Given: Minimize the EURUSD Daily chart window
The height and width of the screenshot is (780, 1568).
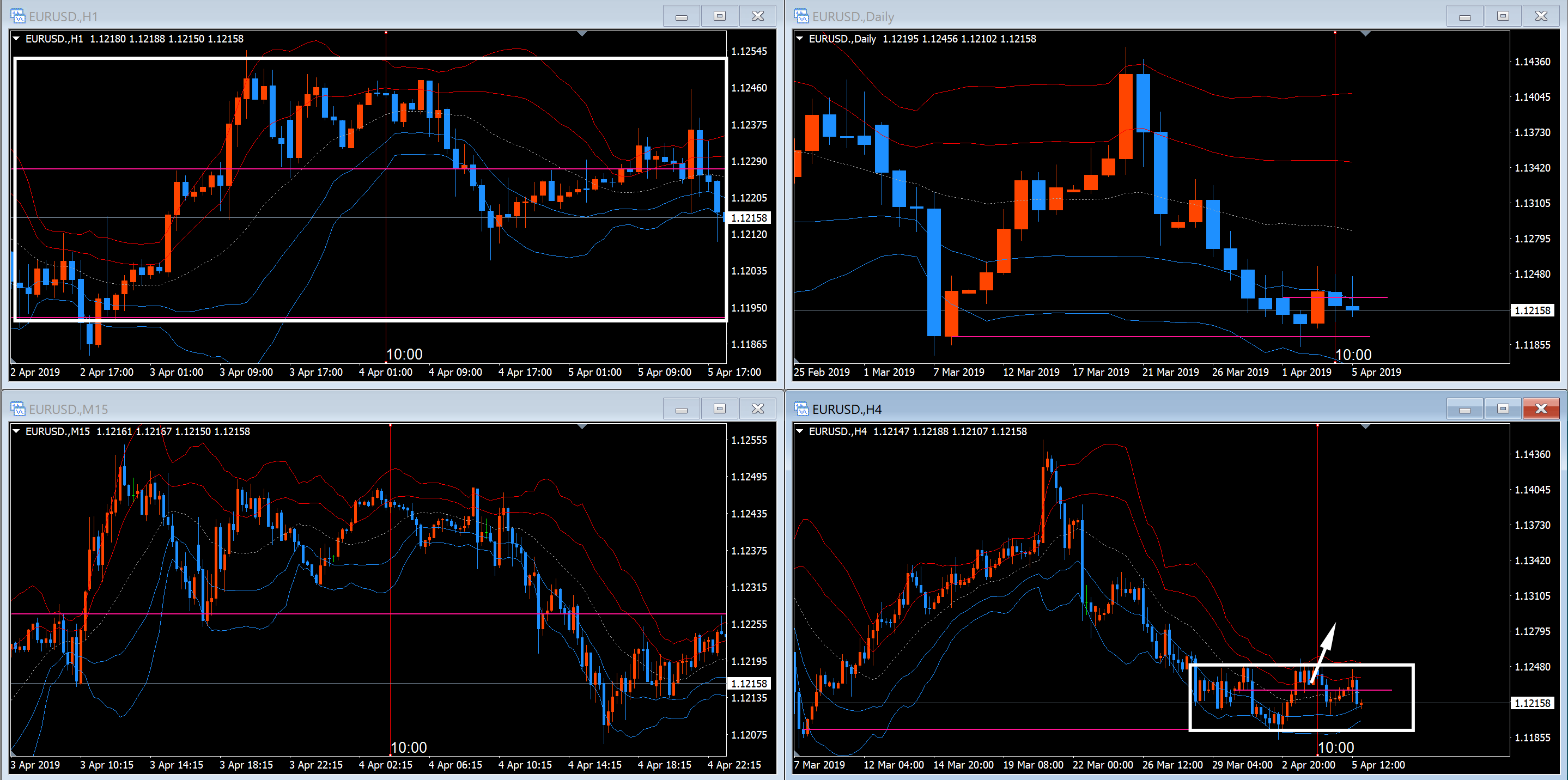Looking at the screenshot, I should pos(1464,16).
